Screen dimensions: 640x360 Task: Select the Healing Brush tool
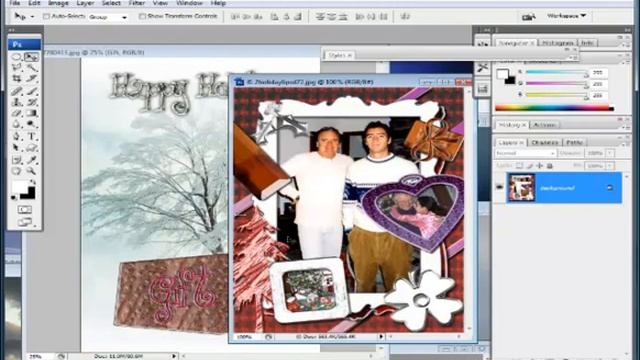tap(17, 91)
